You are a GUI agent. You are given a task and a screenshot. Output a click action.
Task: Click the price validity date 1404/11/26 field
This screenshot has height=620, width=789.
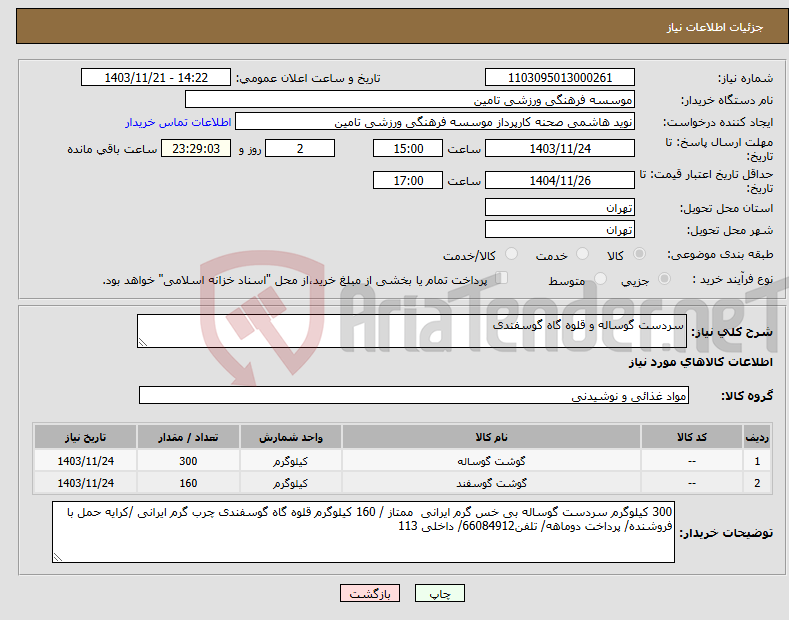point(560,180)
